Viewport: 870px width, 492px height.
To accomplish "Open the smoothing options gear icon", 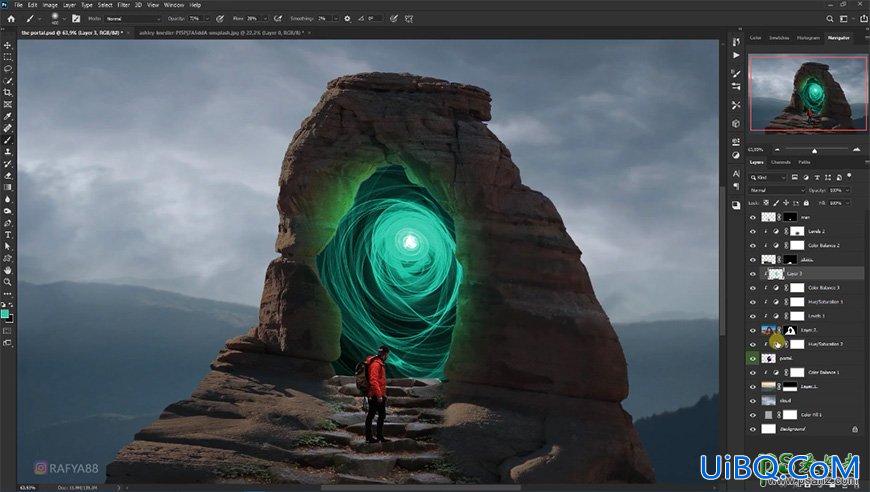I will tap(347, 18).
